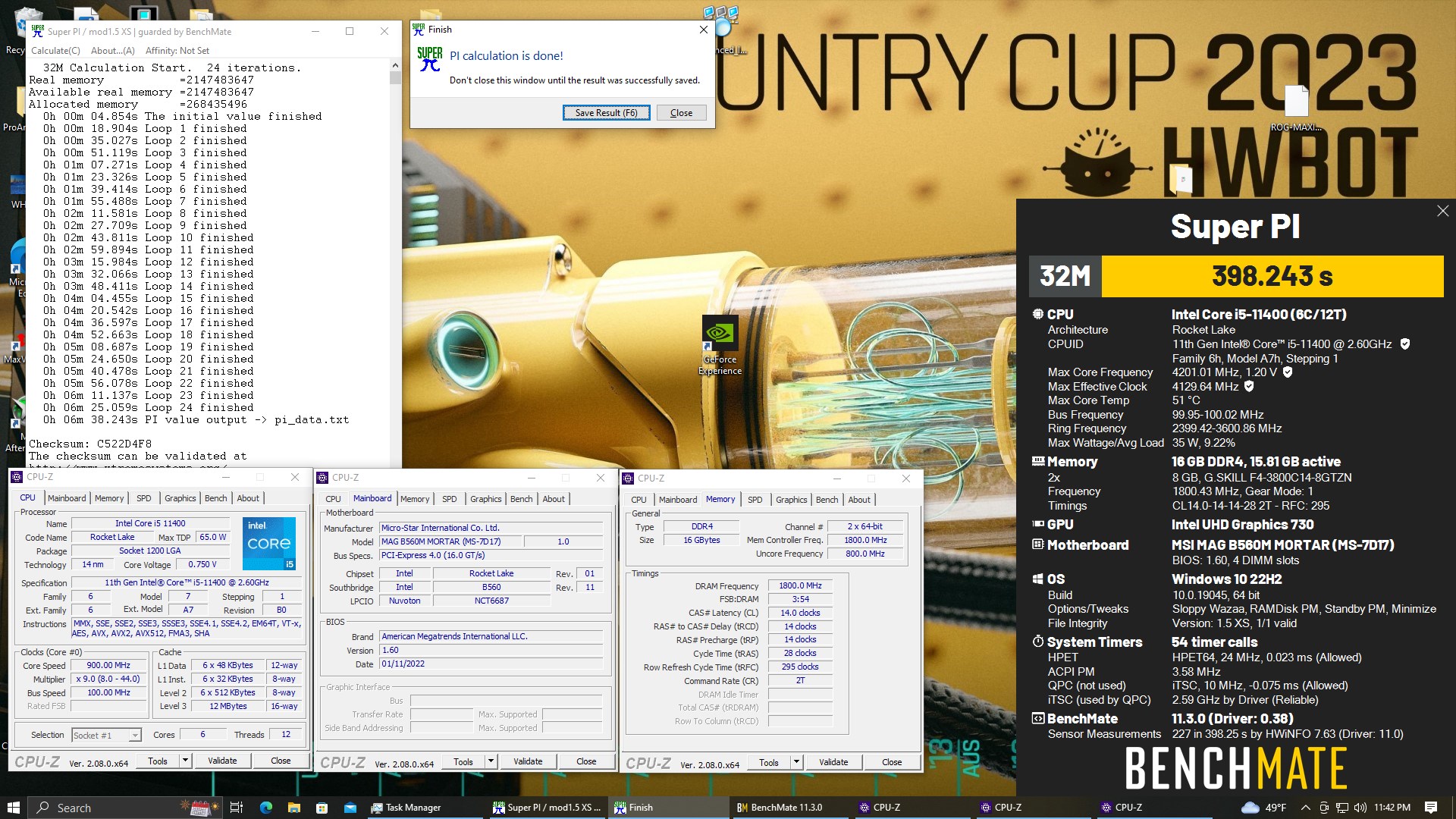
Task: Click Max Core Frequency verified shield
Action: coord(1288,372)
